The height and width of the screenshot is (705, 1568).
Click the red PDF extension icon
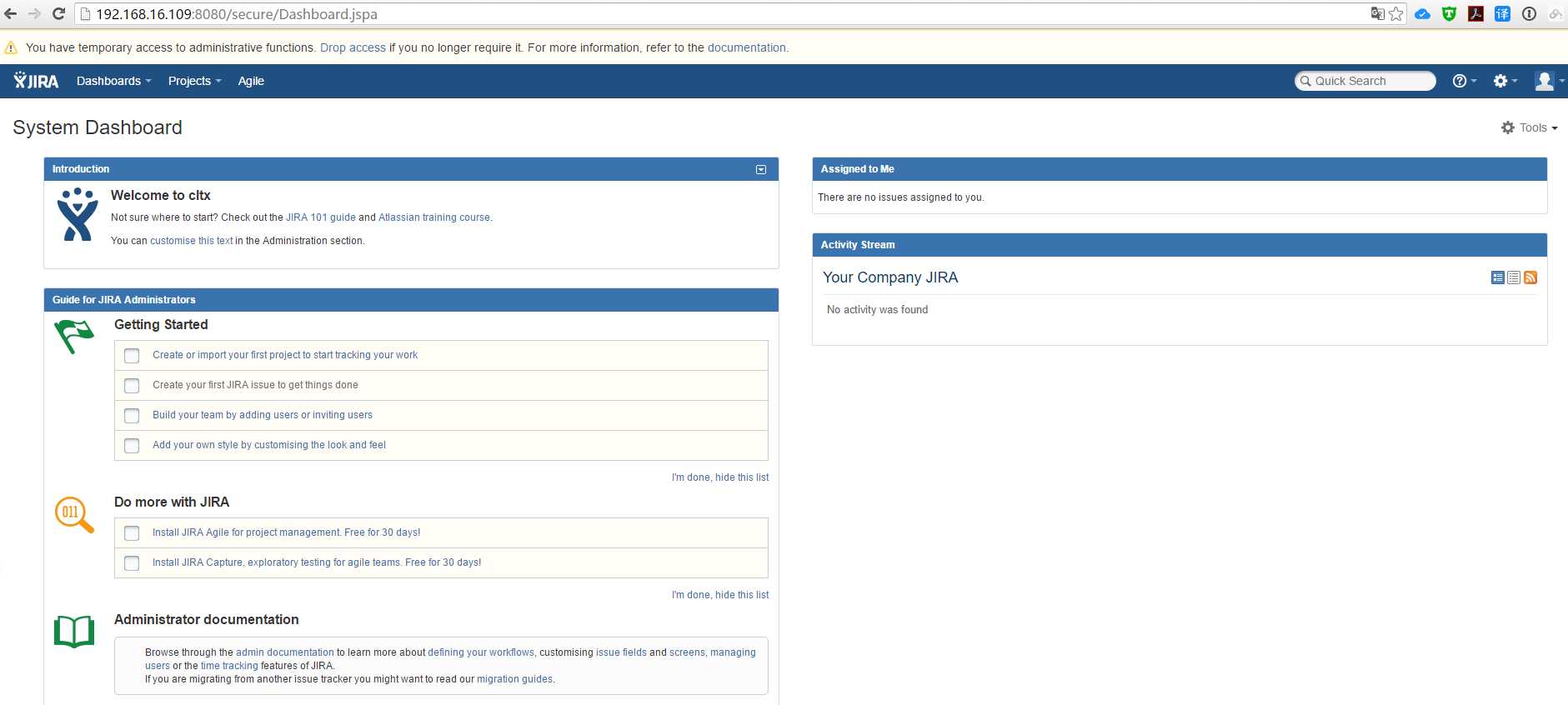tap(1476, 13)
